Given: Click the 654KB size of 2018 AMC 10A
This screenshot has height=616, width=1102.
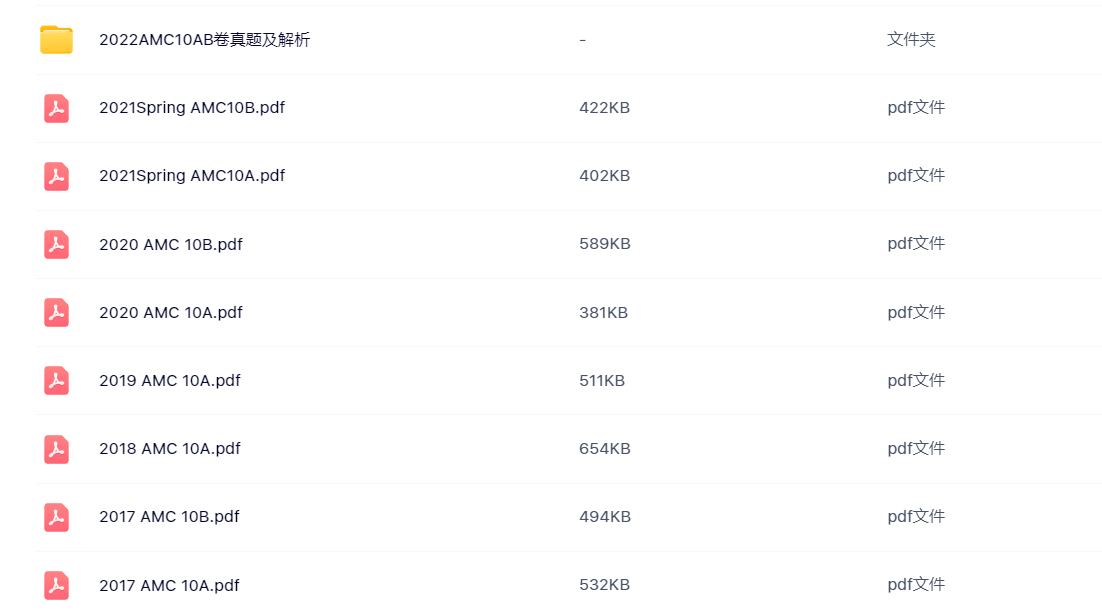Looking at the screenshot, I should pos(604,449).
